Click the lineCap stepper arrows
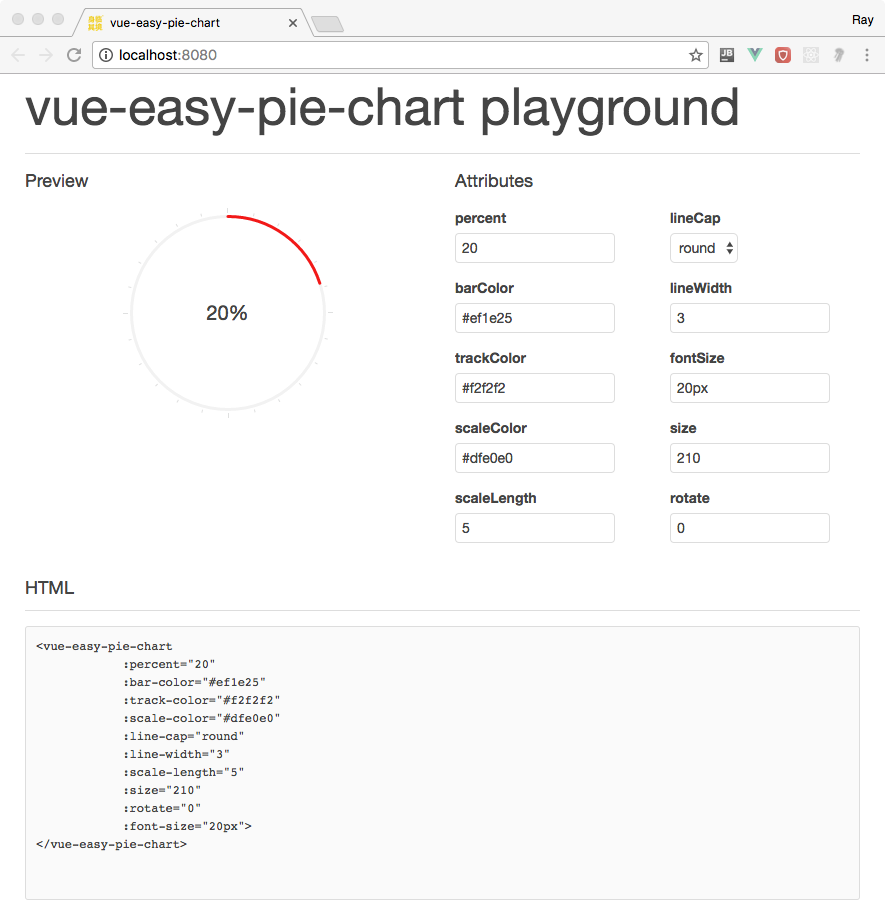The height and width of the screenshot is (916, 885). coord(727,248)
